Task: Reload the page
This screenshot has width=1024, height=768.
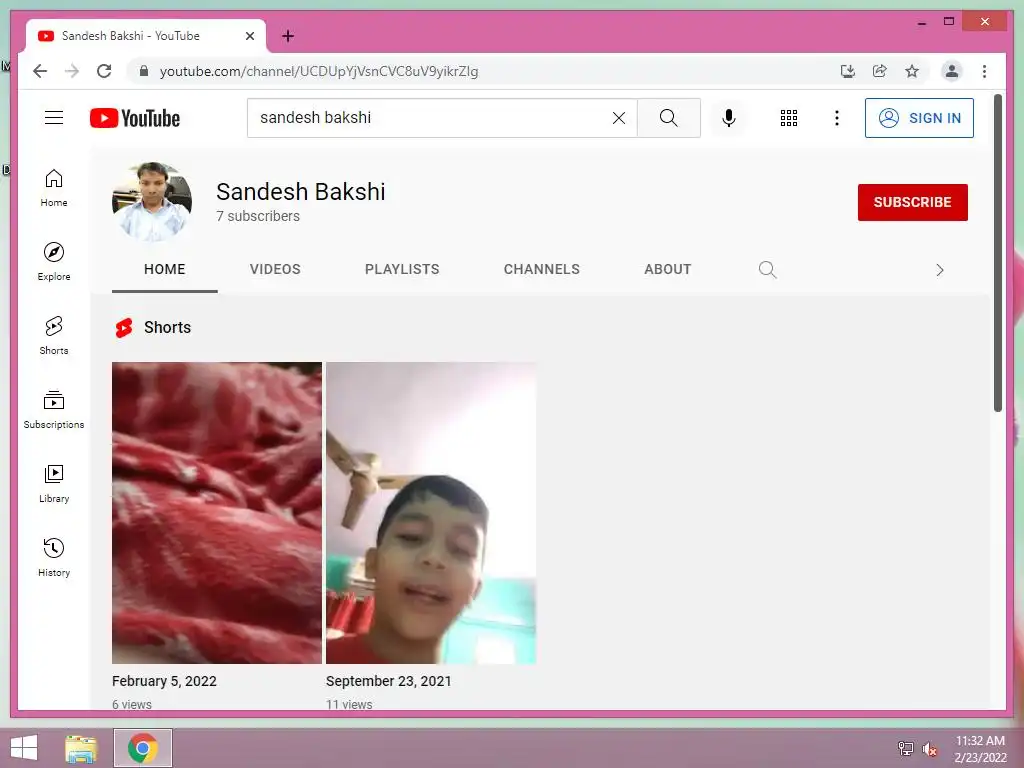Action: (104, 71)
